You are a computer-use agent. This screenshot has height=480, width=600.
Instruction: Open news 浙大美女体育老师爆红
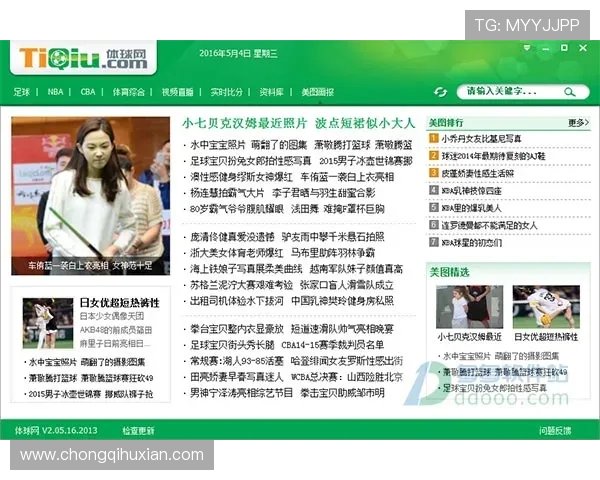click(x=237, y=253)
